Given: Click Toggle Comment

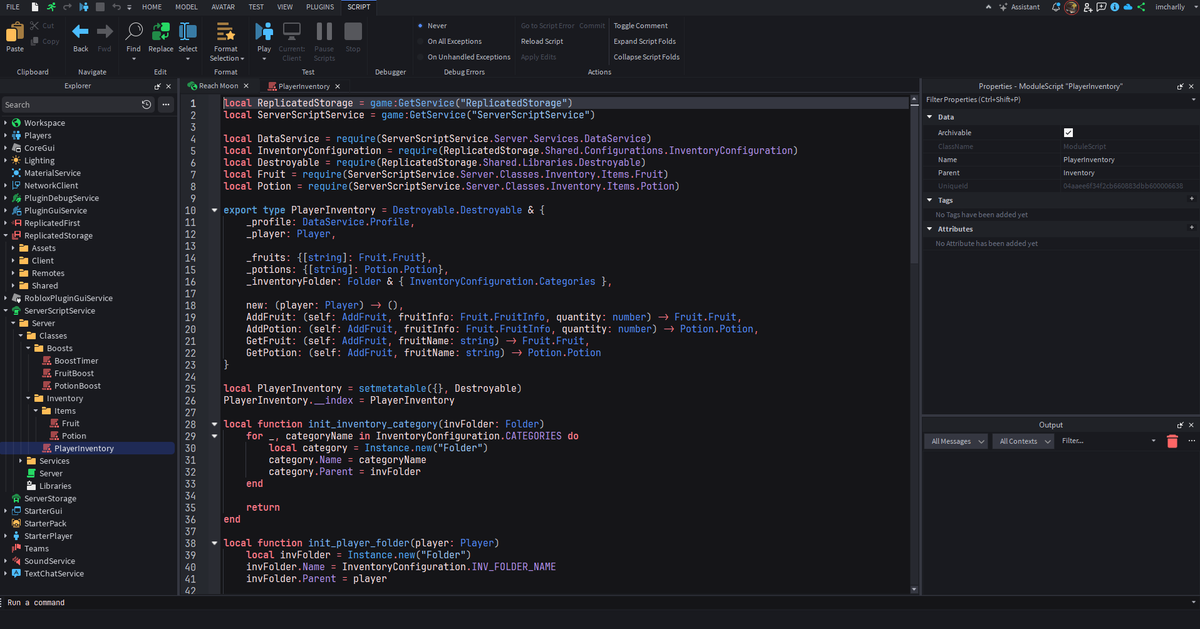Looking at the screenshot, I should click(x=641, y=25).
